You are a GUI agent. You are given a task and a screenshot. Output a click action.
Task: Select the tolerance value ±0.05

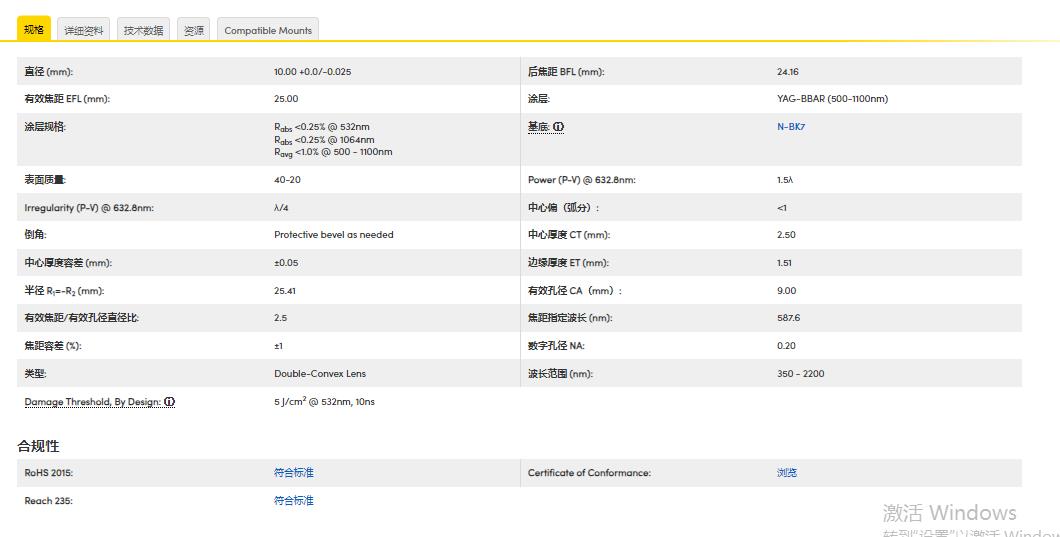click(286, 262)
